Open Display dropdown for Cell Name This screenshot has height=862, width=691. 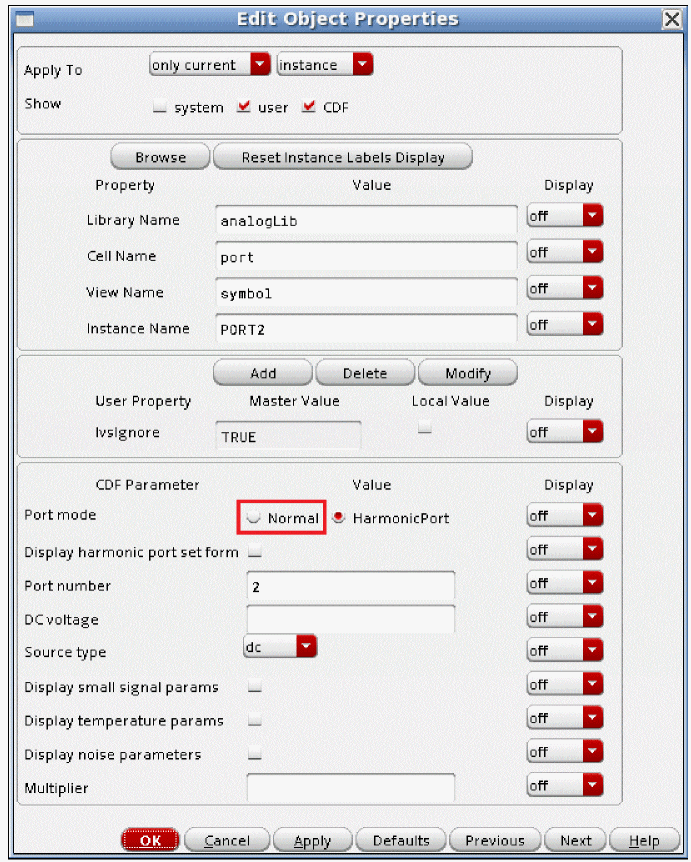(565, 252)
